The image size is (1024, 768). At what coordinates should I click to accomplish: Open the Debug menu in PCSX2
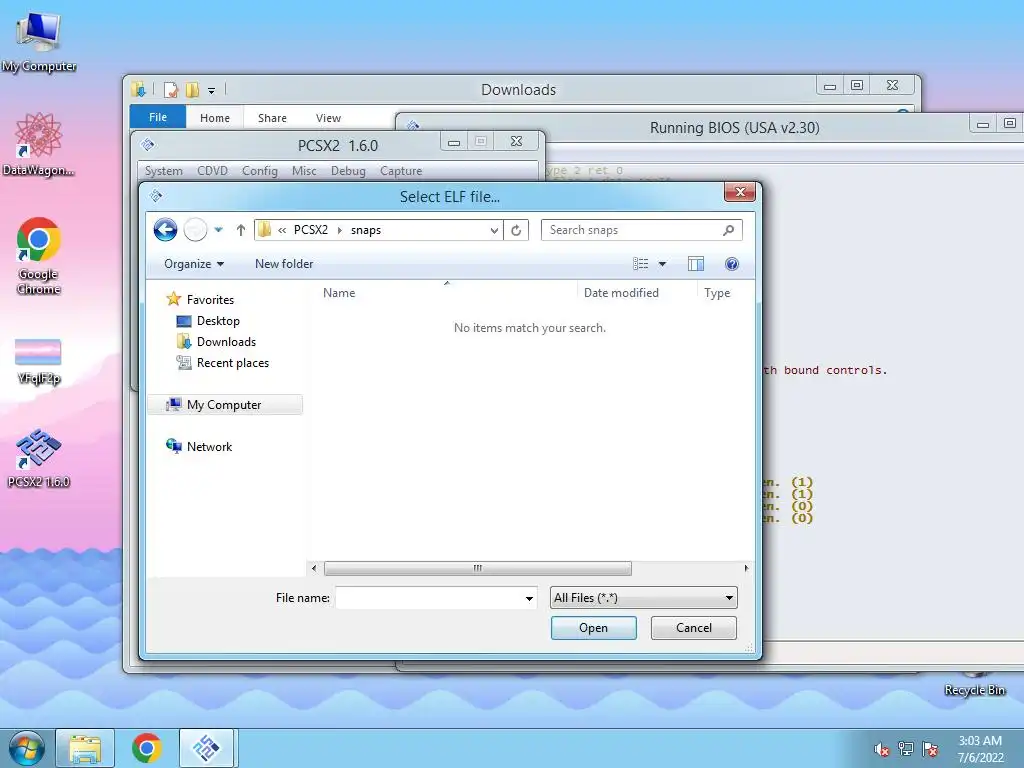tap(348, 170)
